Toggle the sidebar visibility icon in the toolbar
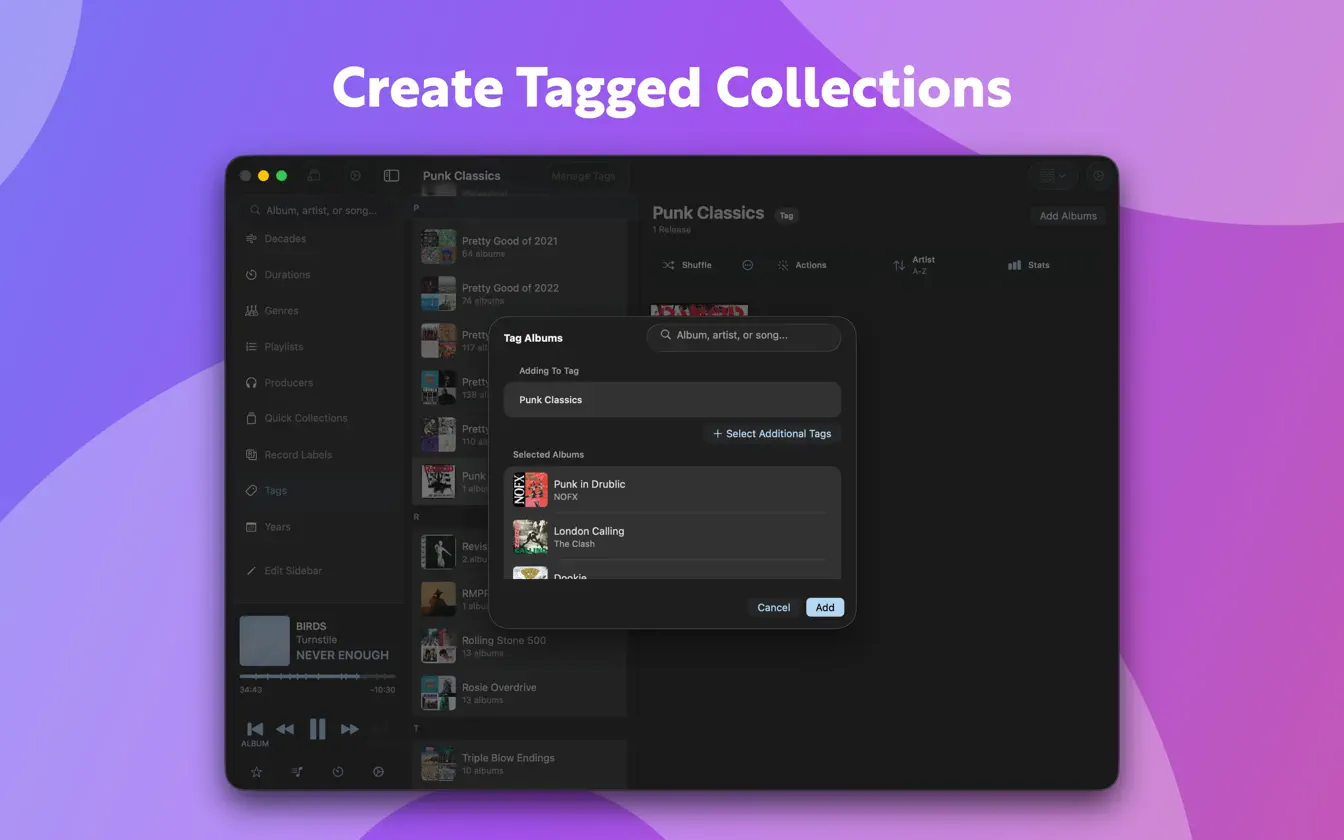The image size is (1344, 840). coord(391,176)
